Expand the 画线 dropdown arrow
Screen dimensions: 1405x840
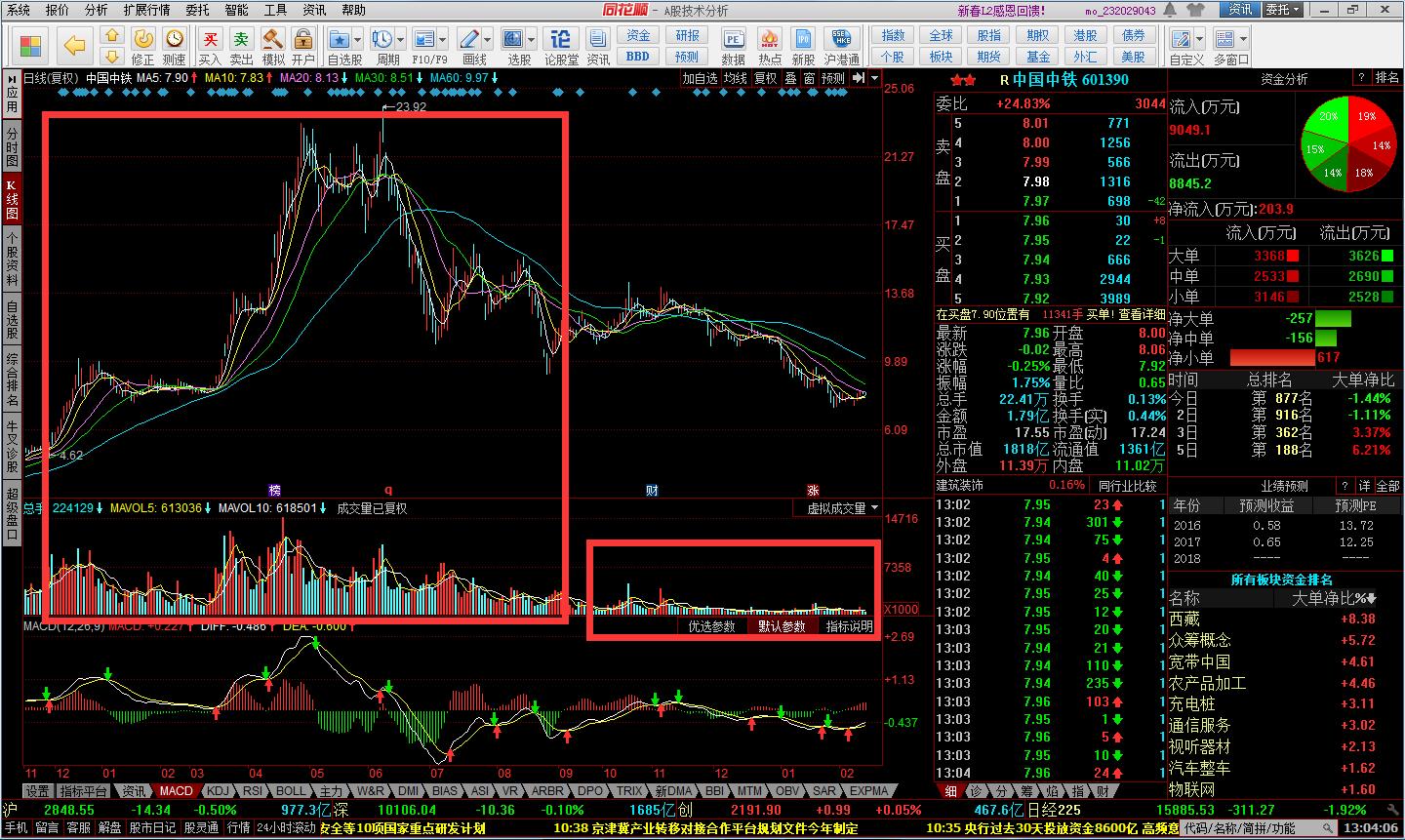[x=488, y=40]
